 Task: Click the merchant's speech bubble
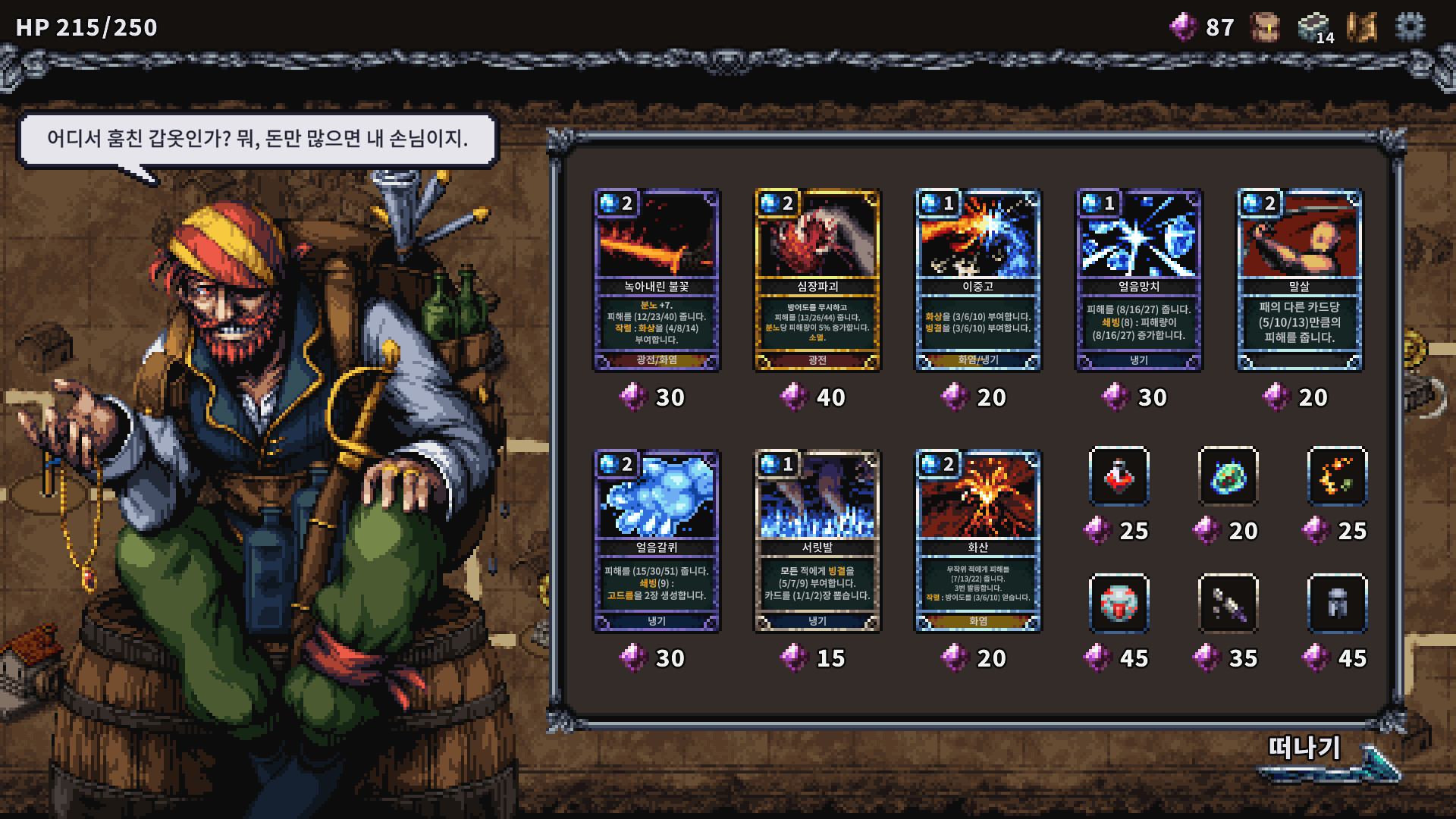[x=257, y=140]
